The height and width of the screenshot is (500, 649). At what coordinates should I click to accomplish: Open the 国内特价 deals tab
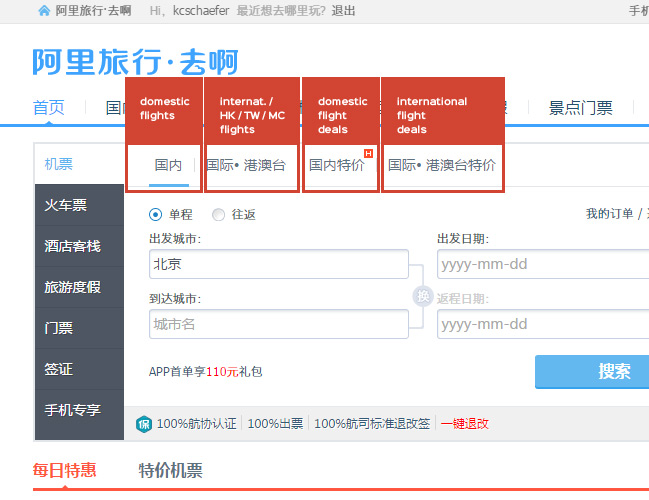click(337, 165)
